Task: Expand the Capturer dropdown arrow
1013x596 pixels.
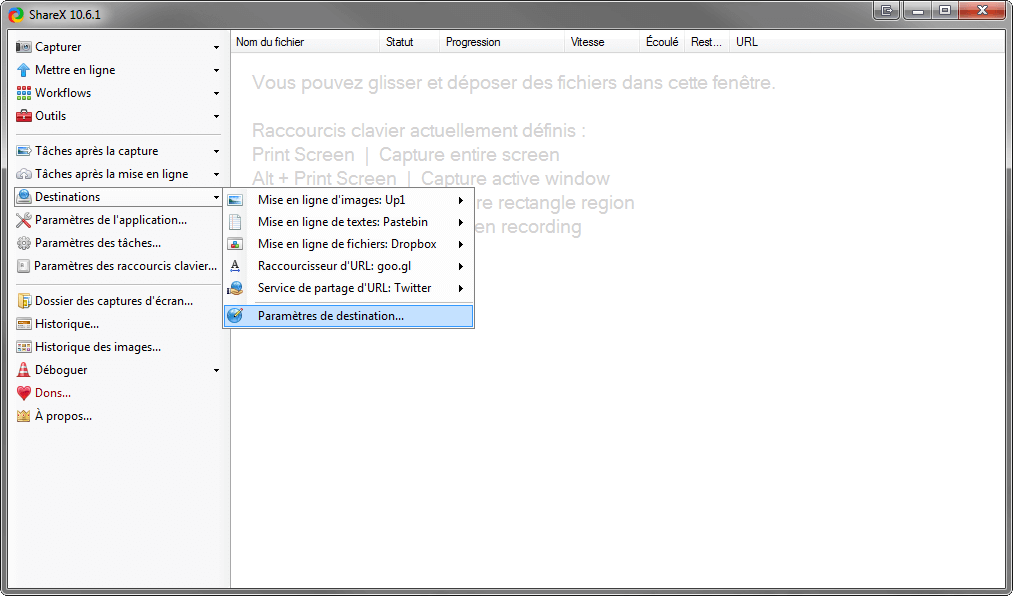Action: [216, 47]
